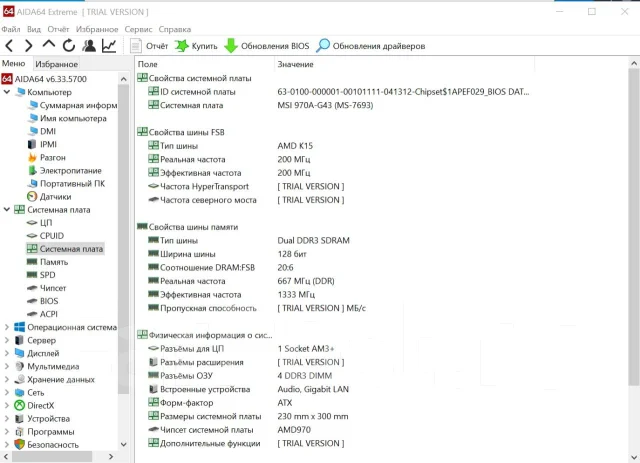Go up one level with the up arrow
The height and width of the screenshot is (463, 640).
(49, 44)
